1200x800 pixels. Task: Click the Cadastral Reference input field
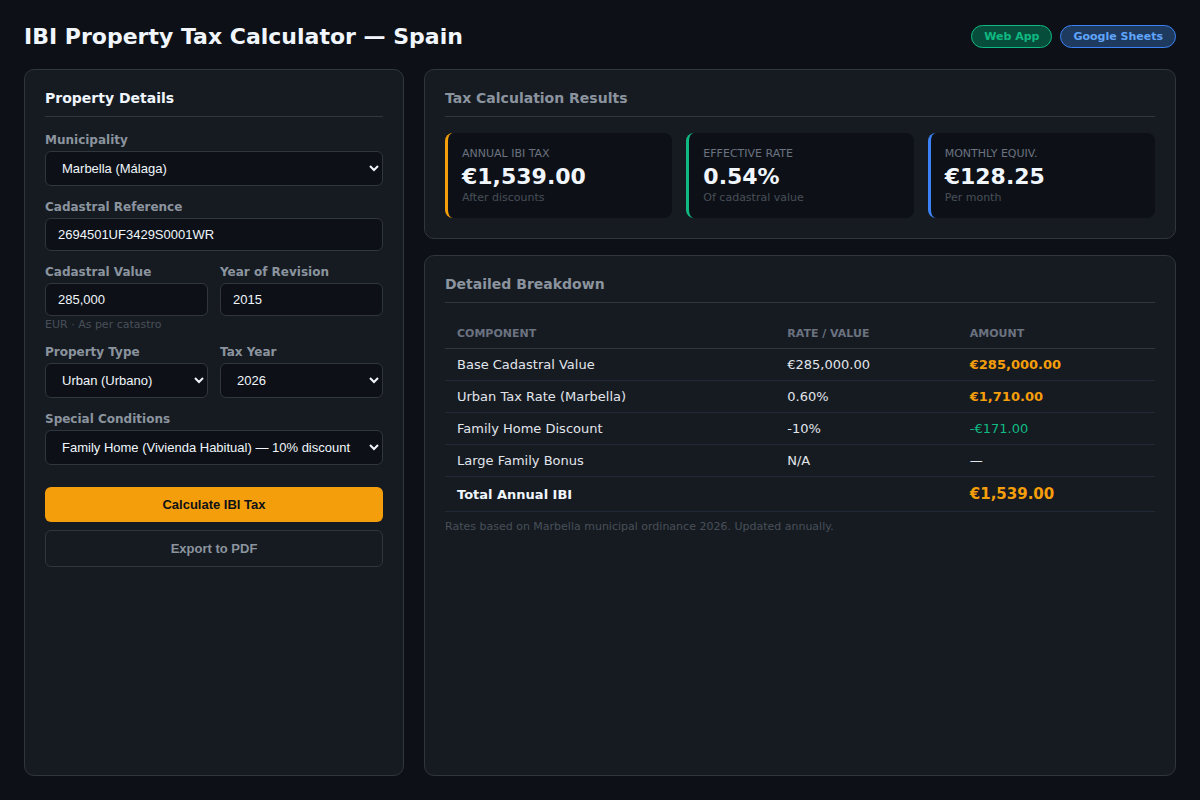(x=214, y=234)
